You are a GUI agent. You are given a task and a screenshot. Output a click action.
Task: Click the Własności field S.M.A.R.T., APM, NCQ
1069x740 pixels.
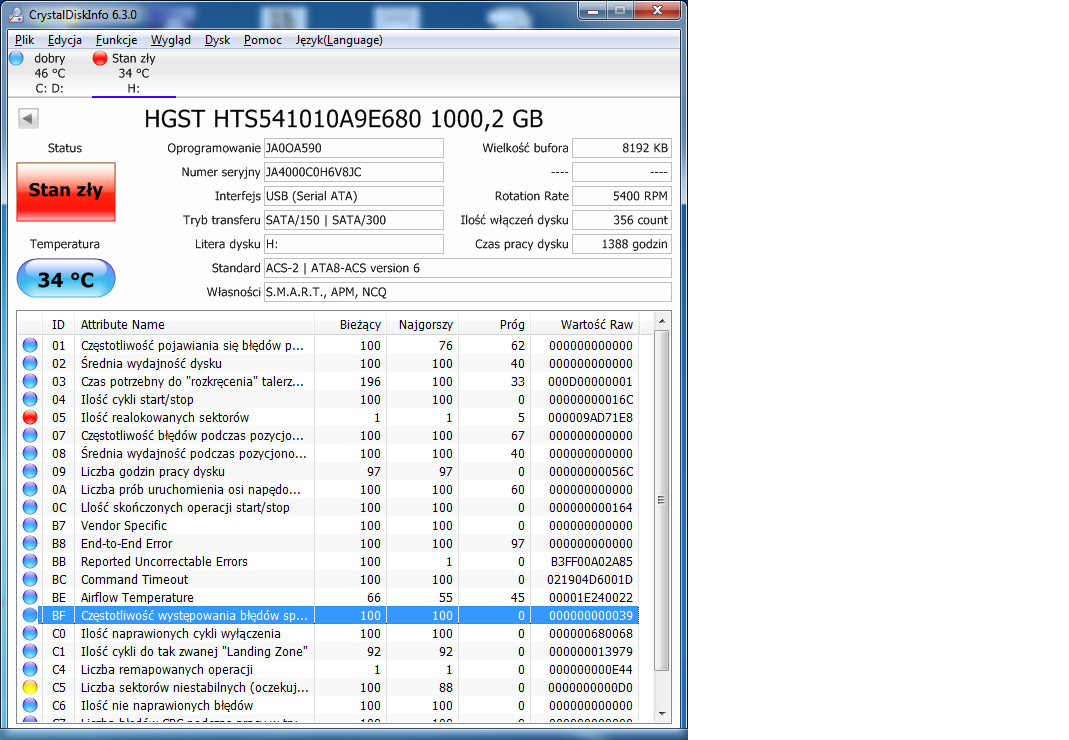[x=468, y=292]
